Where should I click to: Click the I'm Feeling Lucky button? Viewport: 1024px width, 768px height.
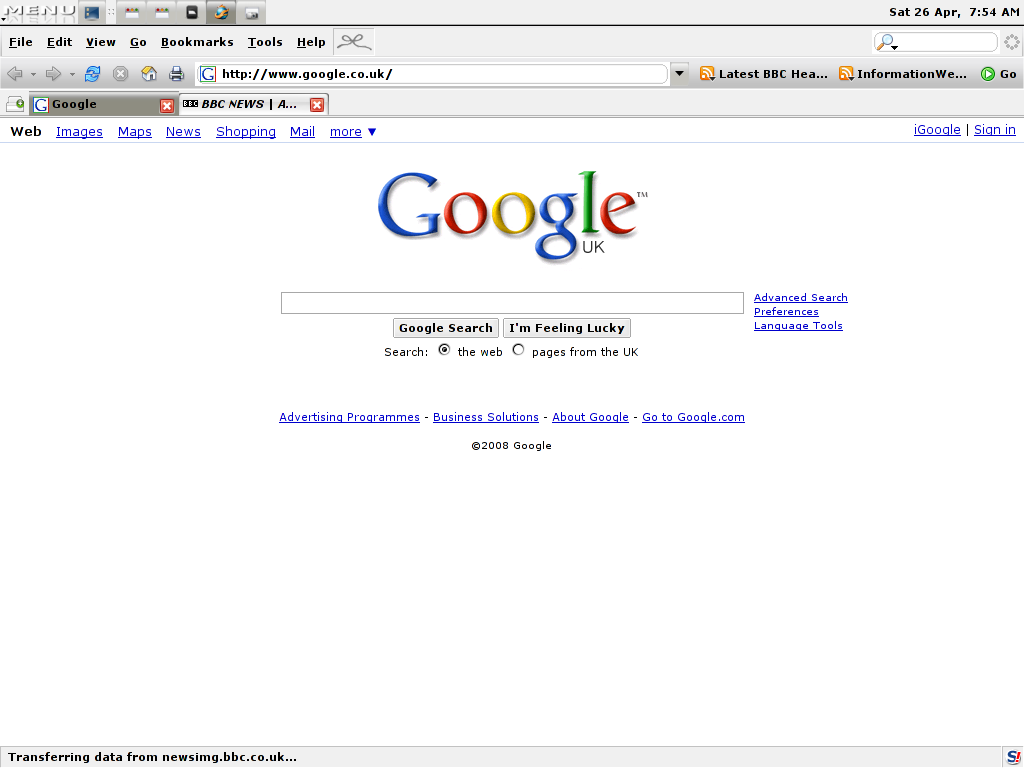567,328
